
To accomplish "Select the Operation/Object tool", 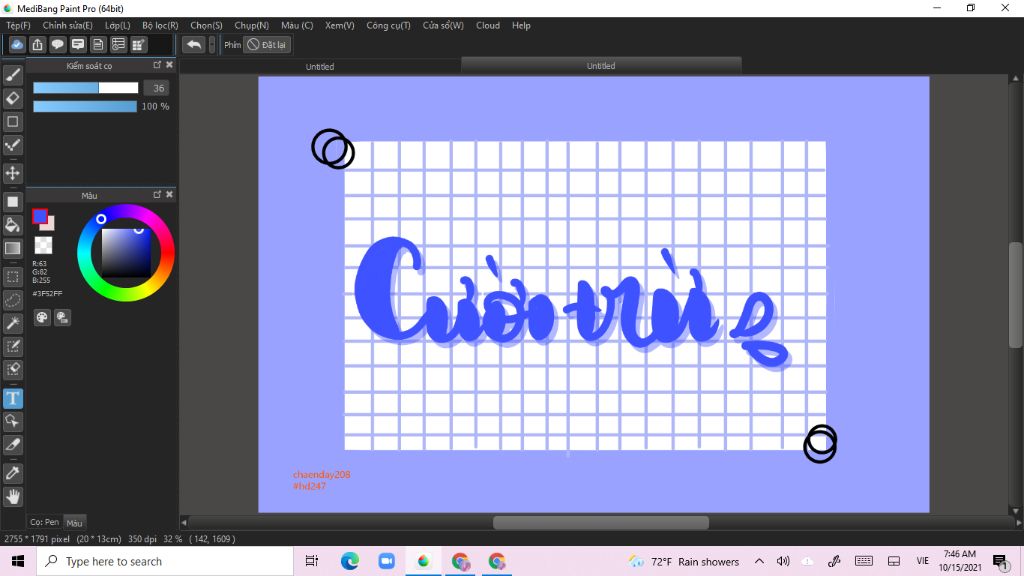I will click(12, 421).
